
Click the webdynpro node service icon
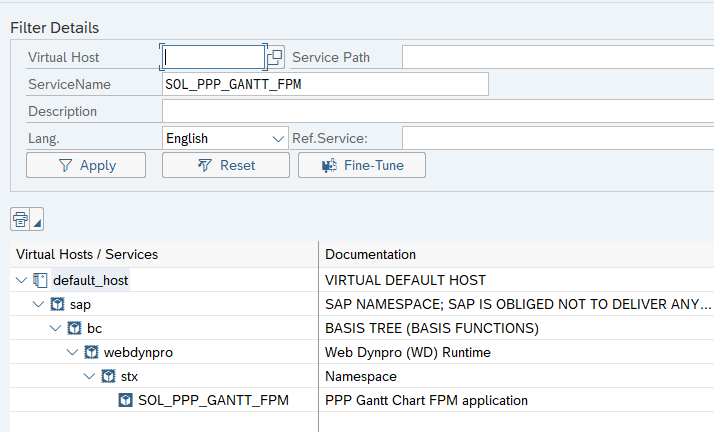pyautogui.click(x=91, y=352)
